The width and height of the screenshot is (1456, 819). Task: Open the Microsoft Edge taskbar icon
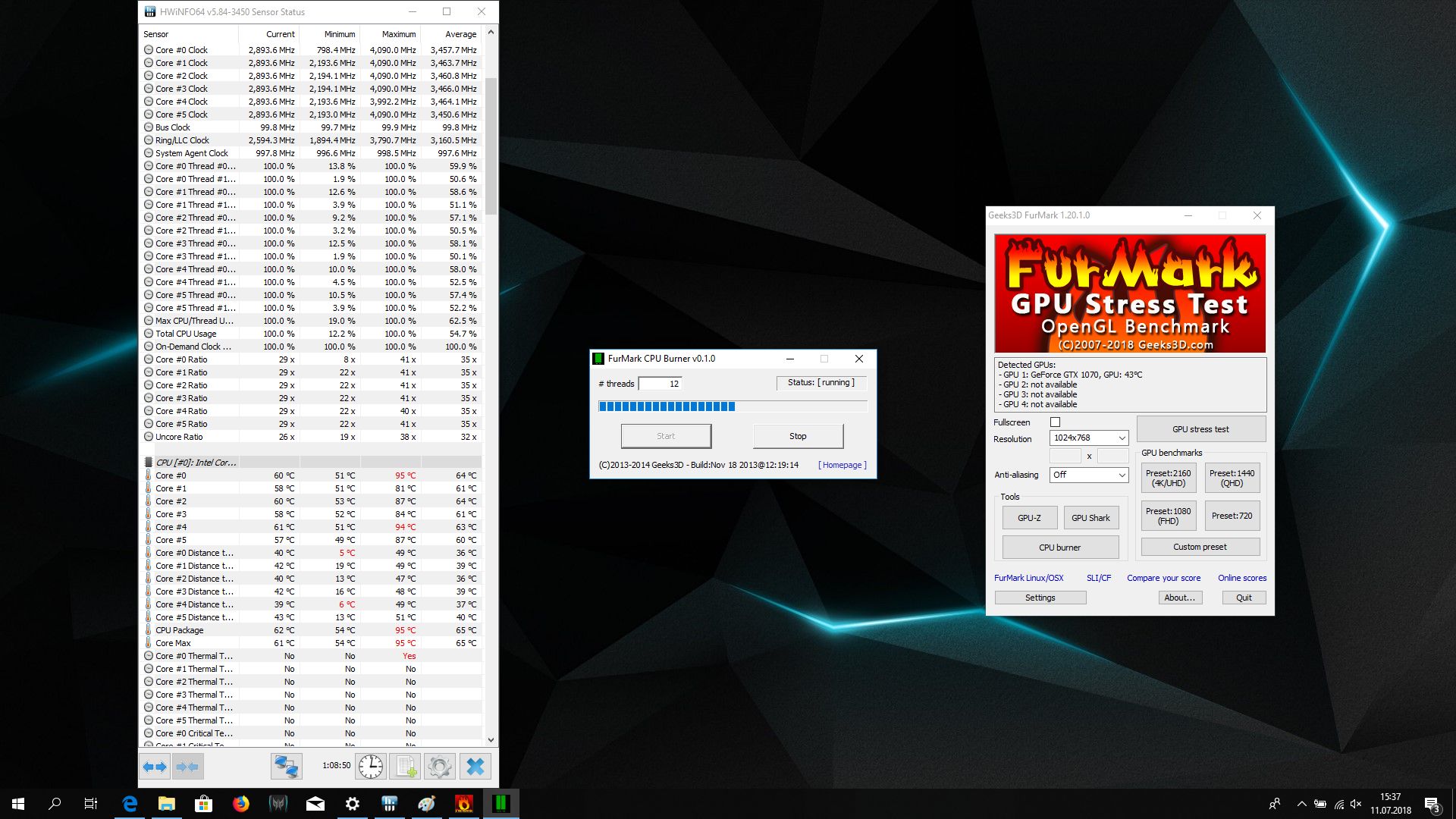coord(130,804)
